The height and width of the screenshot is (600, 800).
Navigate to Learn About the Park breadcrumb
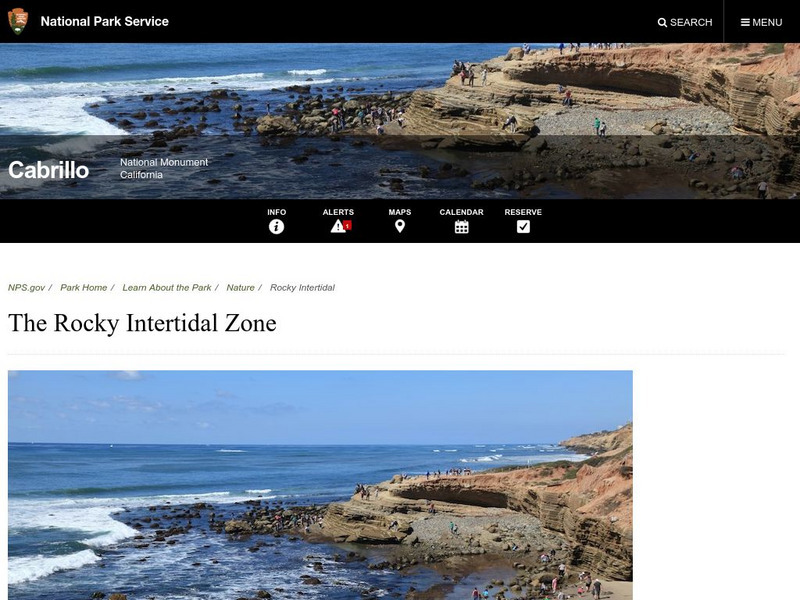pos(167,288)
